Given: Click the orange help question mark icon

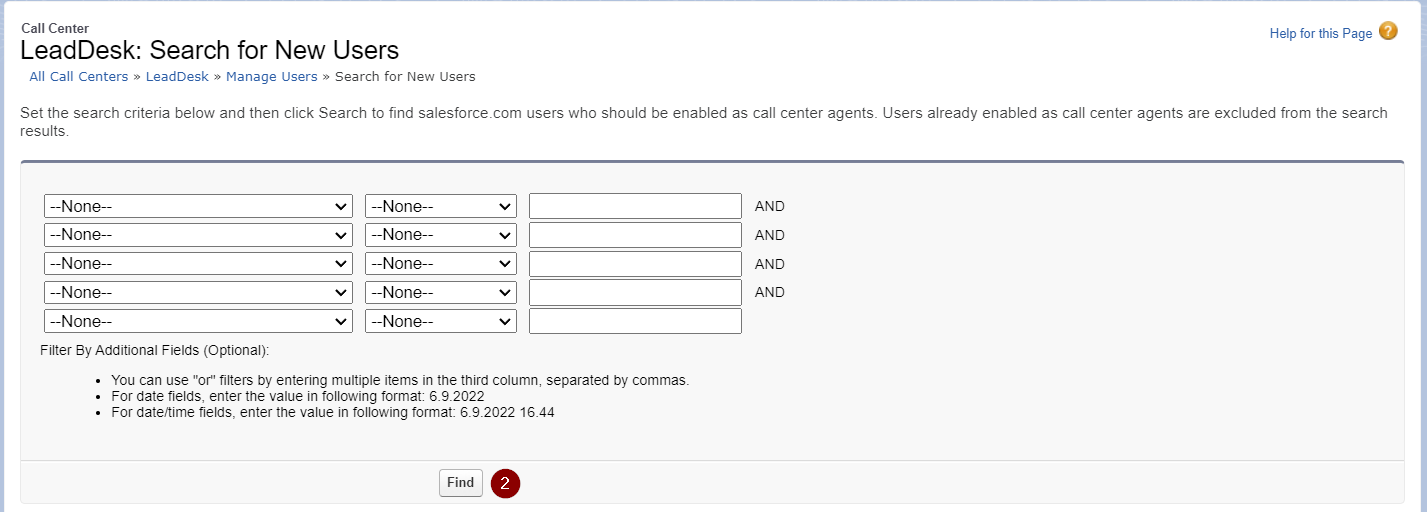Looking at the screenshot, I should coord(1388,31).
